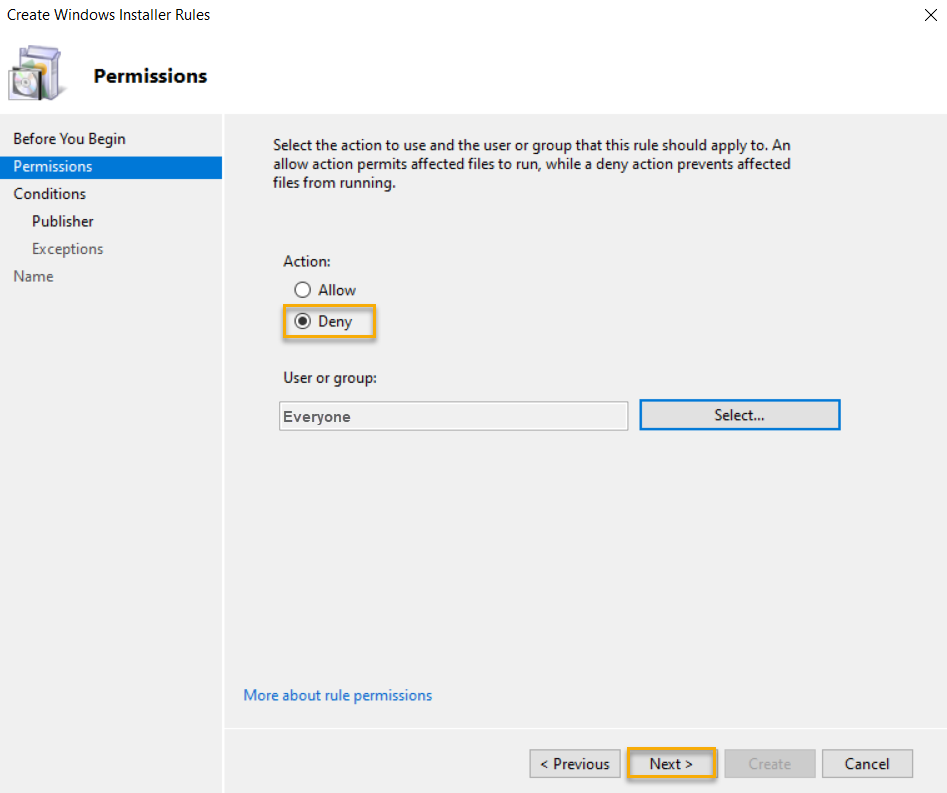This screenshot has height=793, width=947.
Task: Jump to the Name step
Action: [x=33, y=276]
